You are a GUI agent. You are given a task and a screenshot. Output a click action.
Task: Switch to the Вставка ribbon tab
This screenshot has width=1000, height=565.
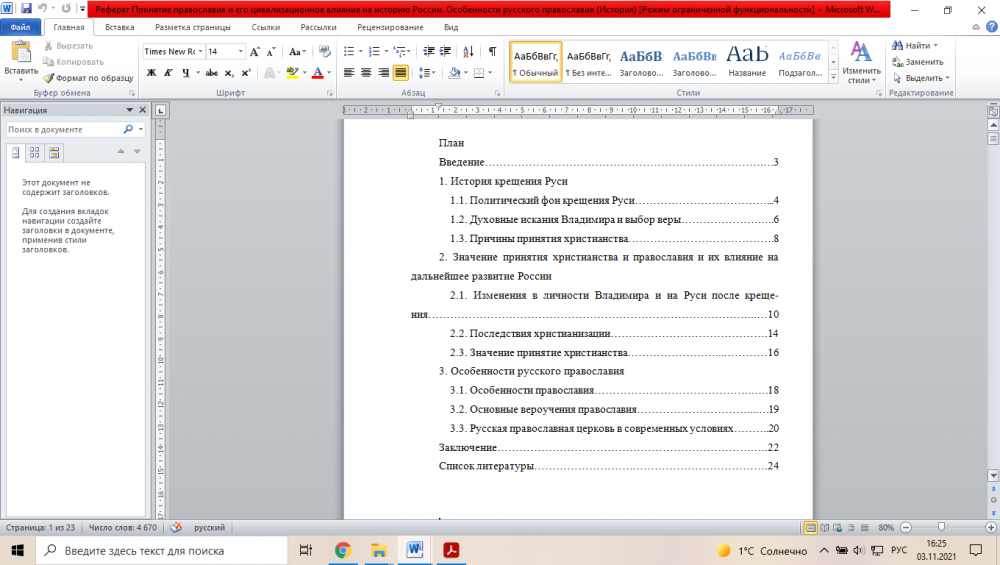[120, 27]
